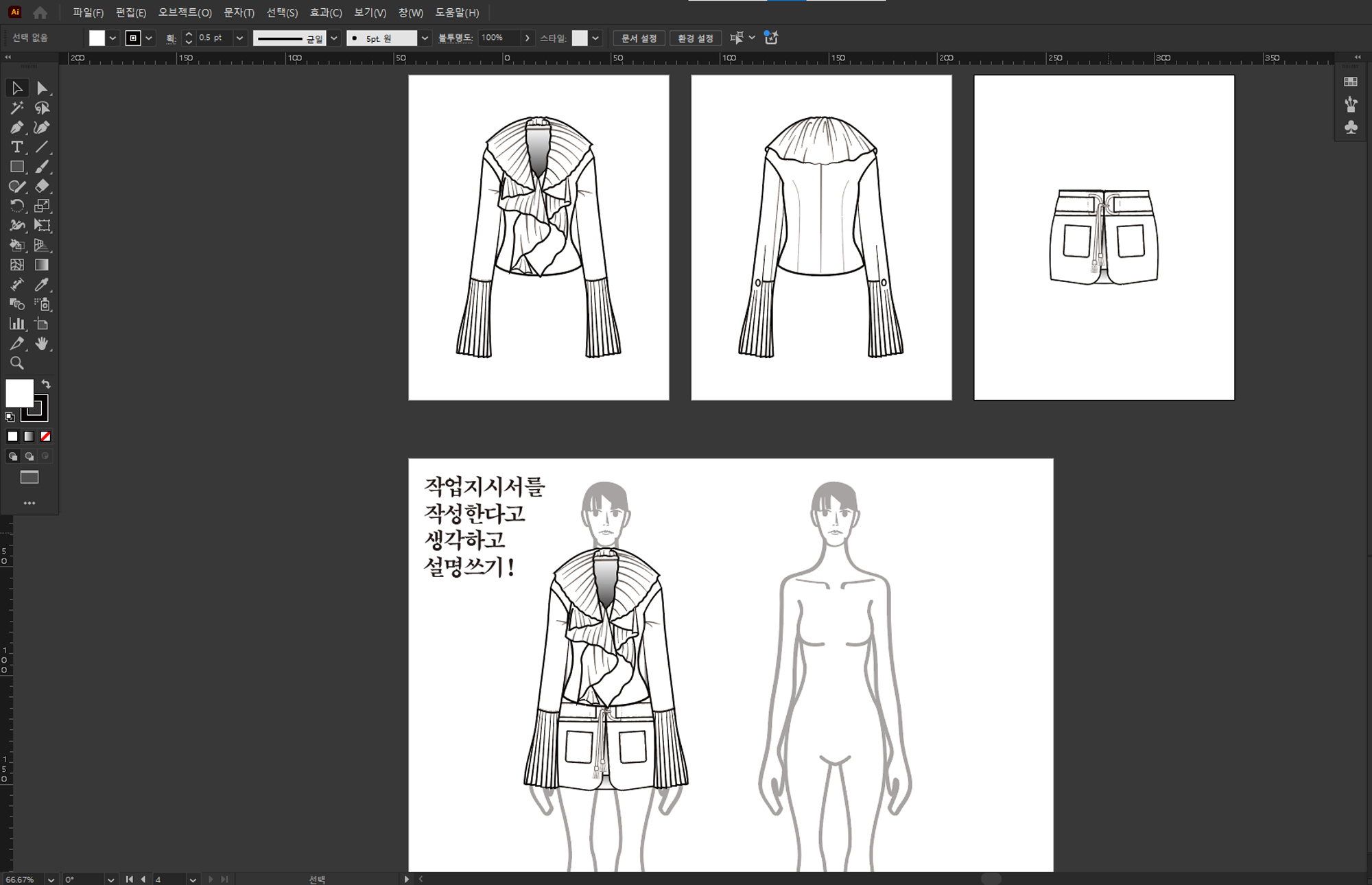
Task: Swap fill and stroke colors
Action: coord(46,384)
